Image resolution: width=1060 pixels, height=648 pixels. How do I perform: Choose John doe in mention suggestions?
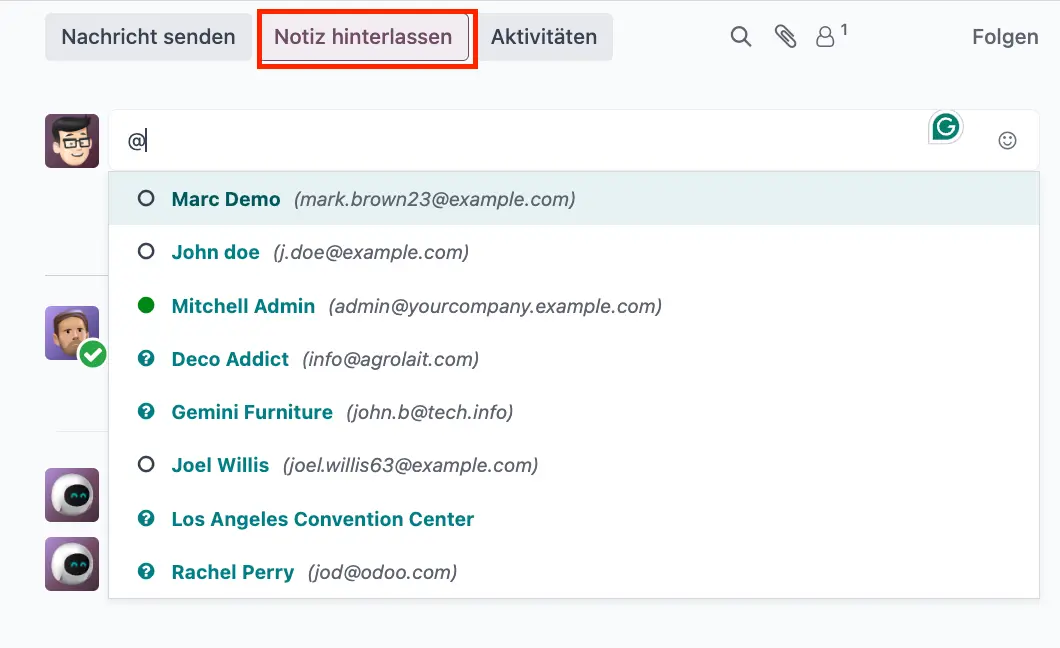pos(215,252)
